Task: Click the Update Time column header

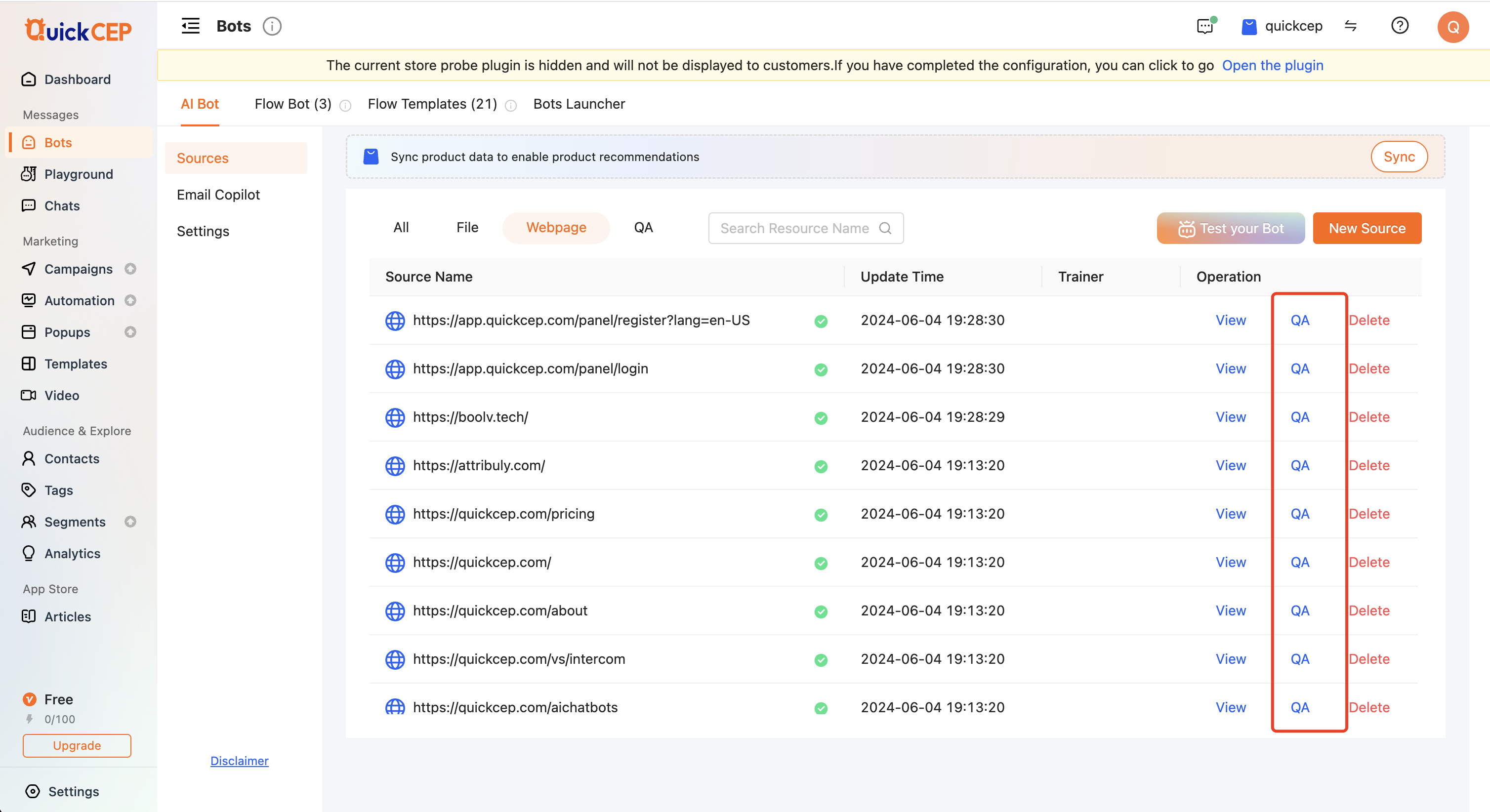Action: click(x=902, y=277)
